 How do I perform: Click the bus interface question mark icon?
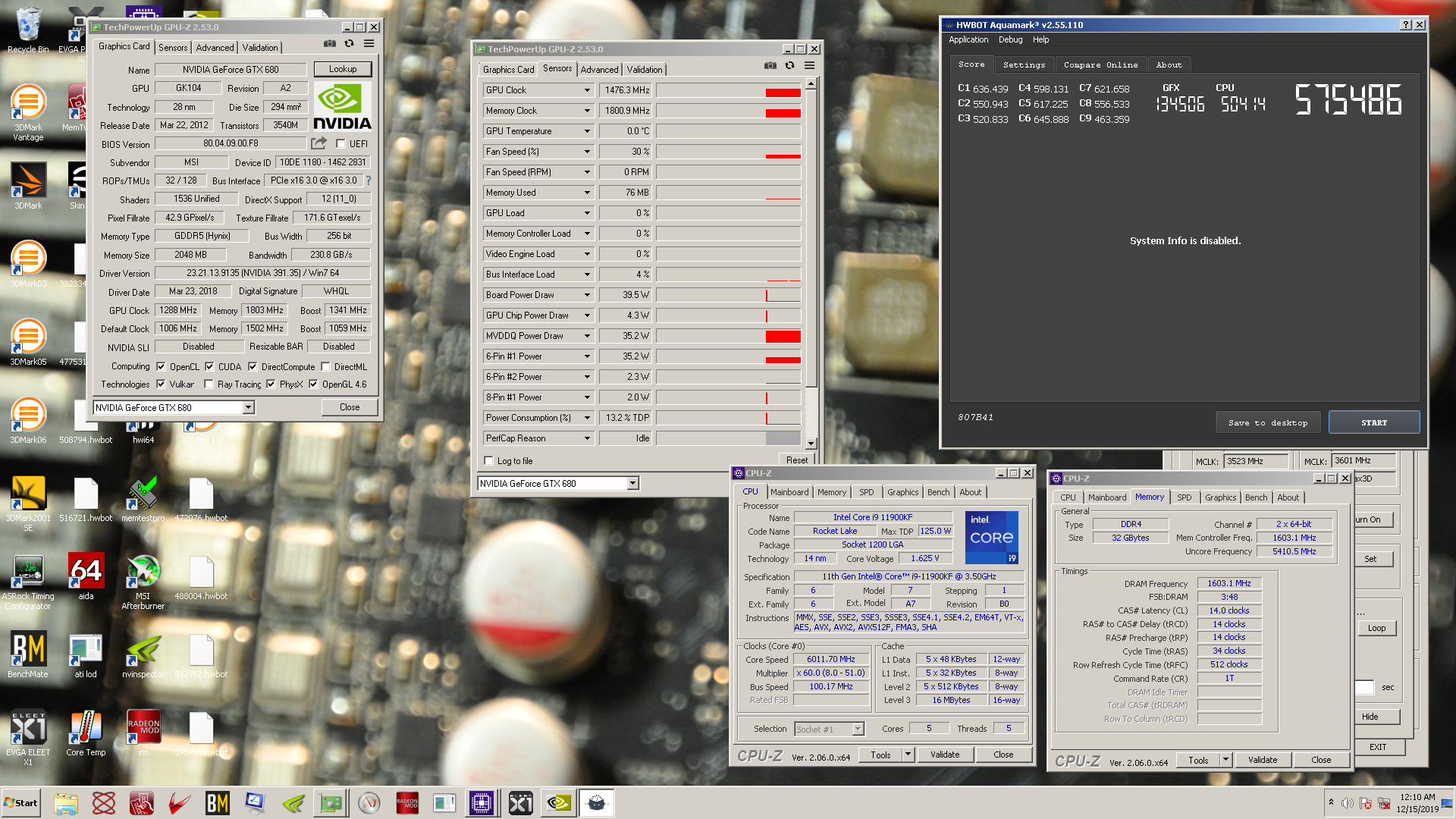tap(369, 180)
